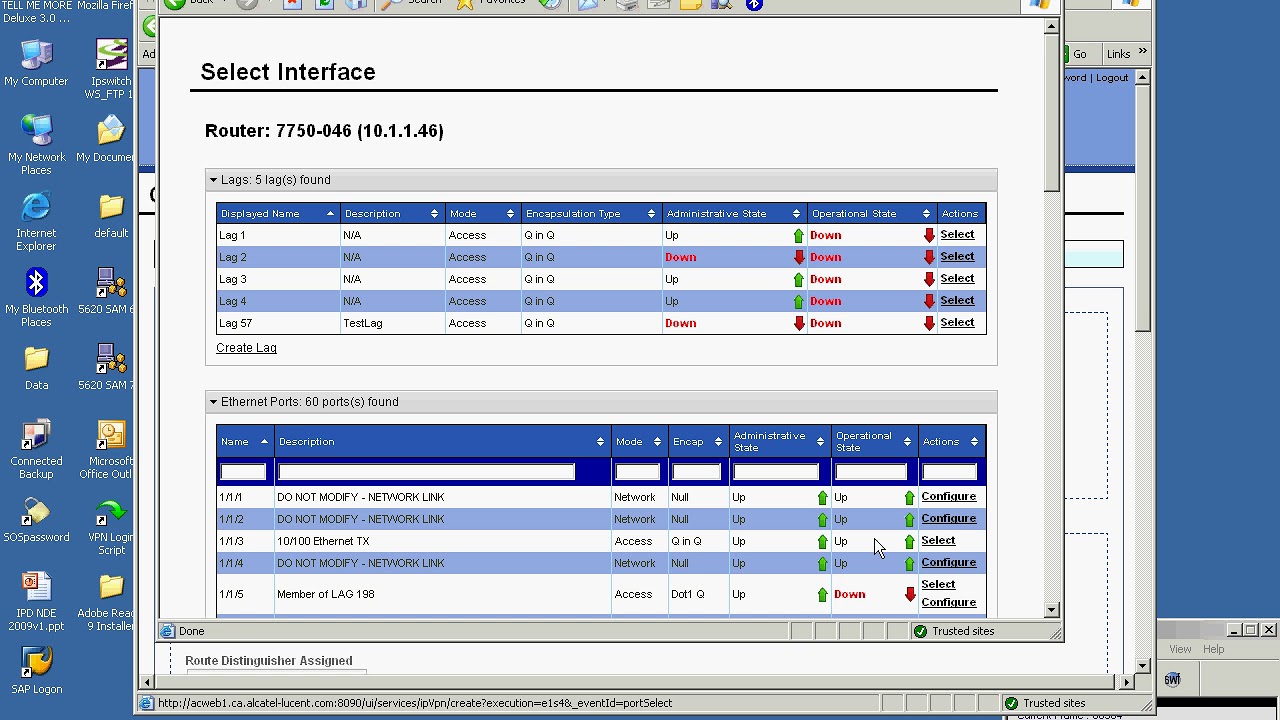1280x720 pixels.
Task: Collapse the Lags section triangle
Action: (213, 180)
